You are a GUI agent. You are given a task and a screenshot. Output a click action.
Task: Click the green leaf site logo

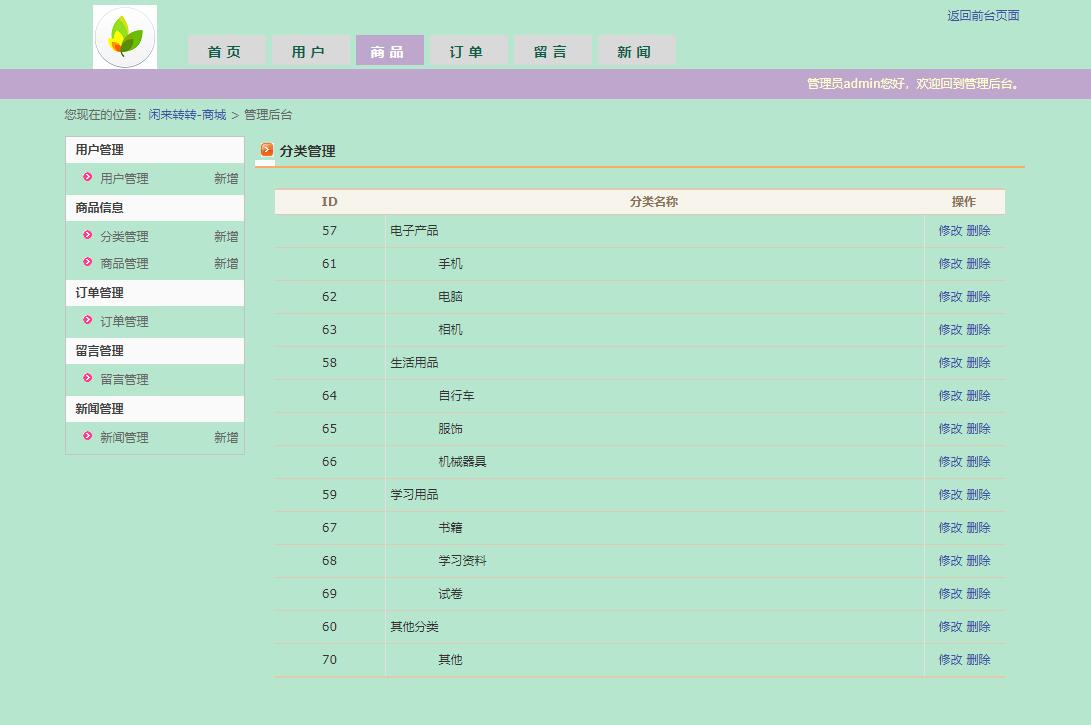click(124, 36)
